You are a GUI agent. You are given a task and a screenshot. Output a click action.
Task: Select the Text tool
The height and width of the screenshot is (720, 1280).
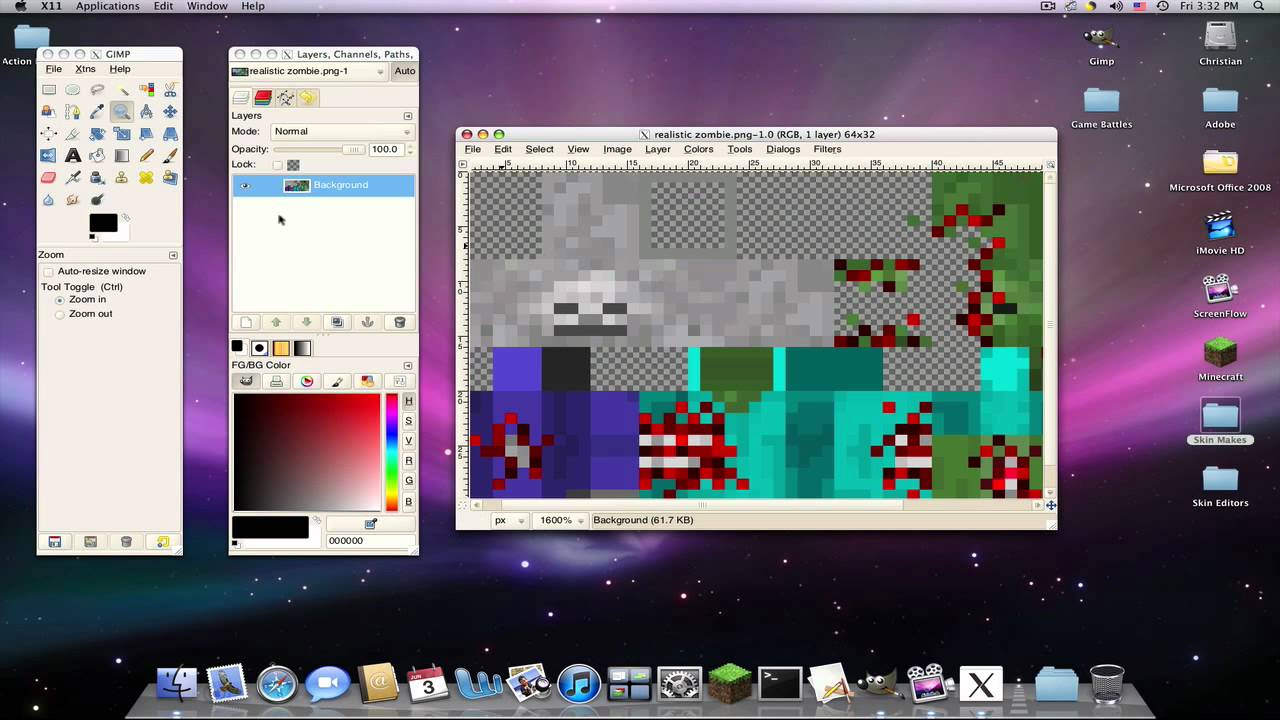73,156
